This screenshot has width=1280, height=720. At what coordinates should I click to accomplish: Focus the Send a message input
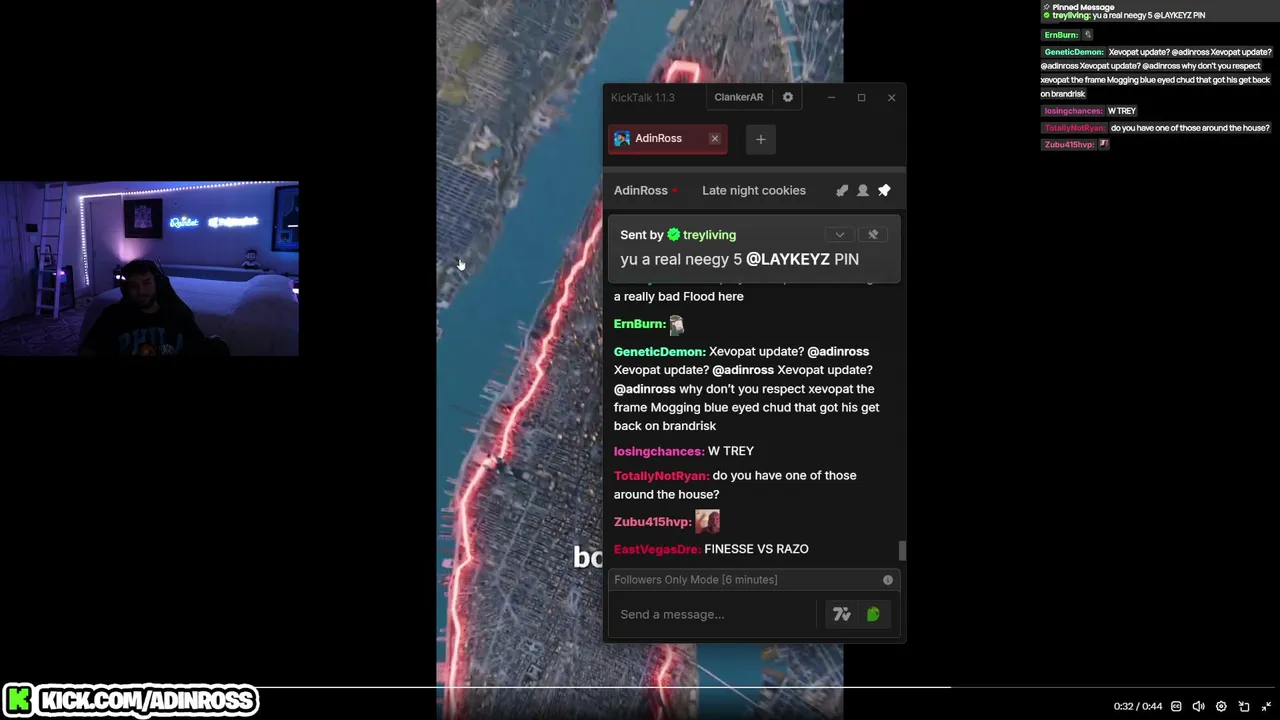[716, 614]
